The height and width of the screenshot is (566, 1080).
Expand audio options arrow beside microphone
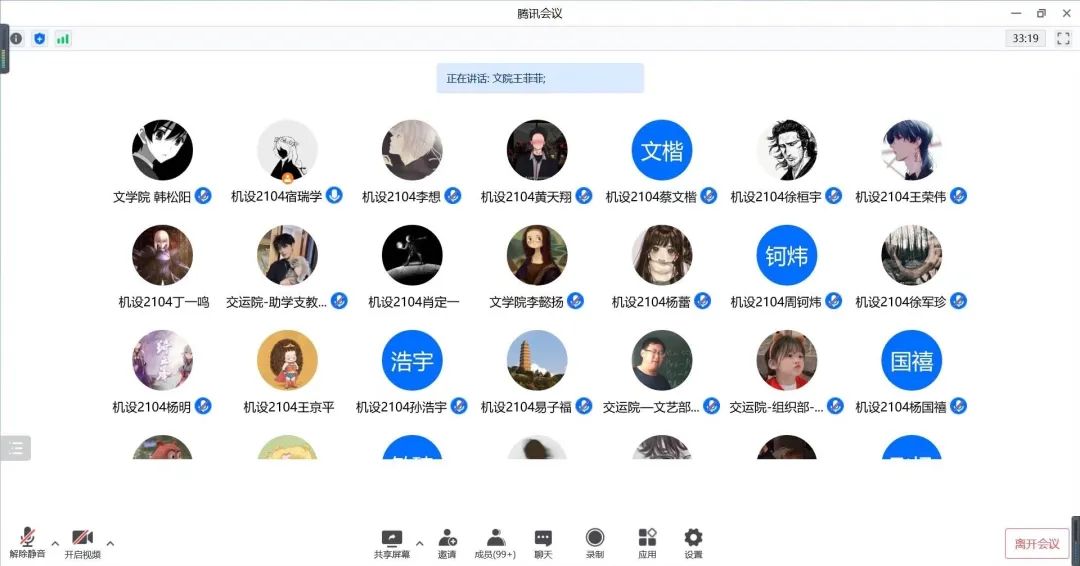coord(55,543)
